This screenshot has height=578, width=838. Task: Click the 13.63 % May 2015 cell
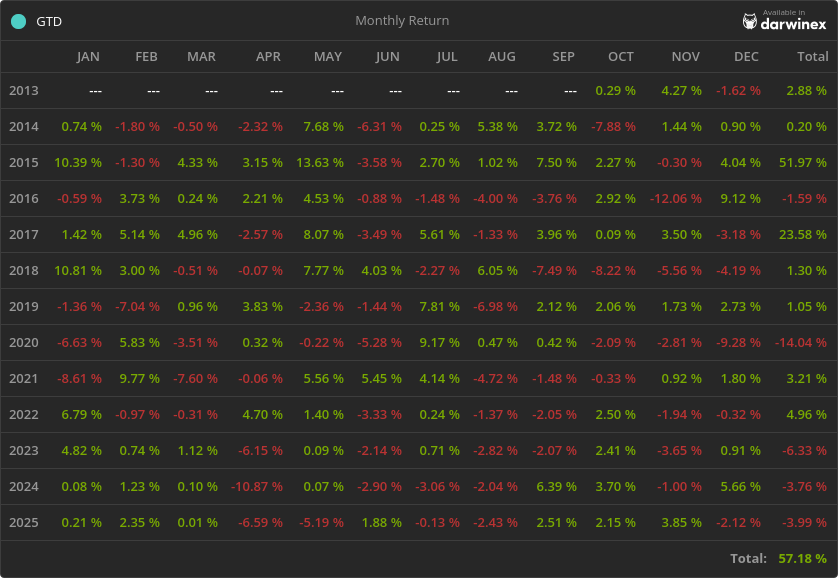click(322, 163)
